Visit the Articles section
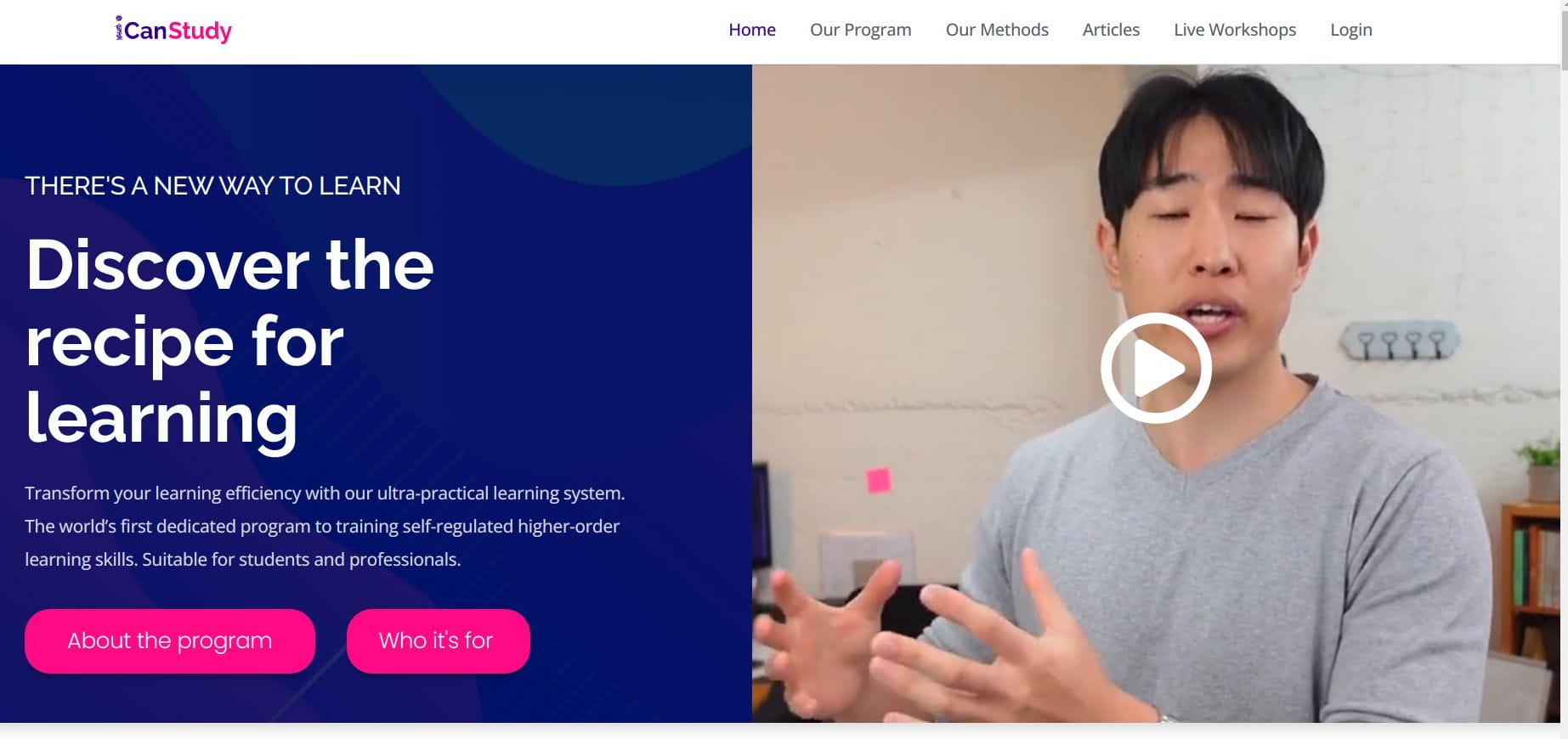This screenshot has width=1568, height=739. [1111, 30]
